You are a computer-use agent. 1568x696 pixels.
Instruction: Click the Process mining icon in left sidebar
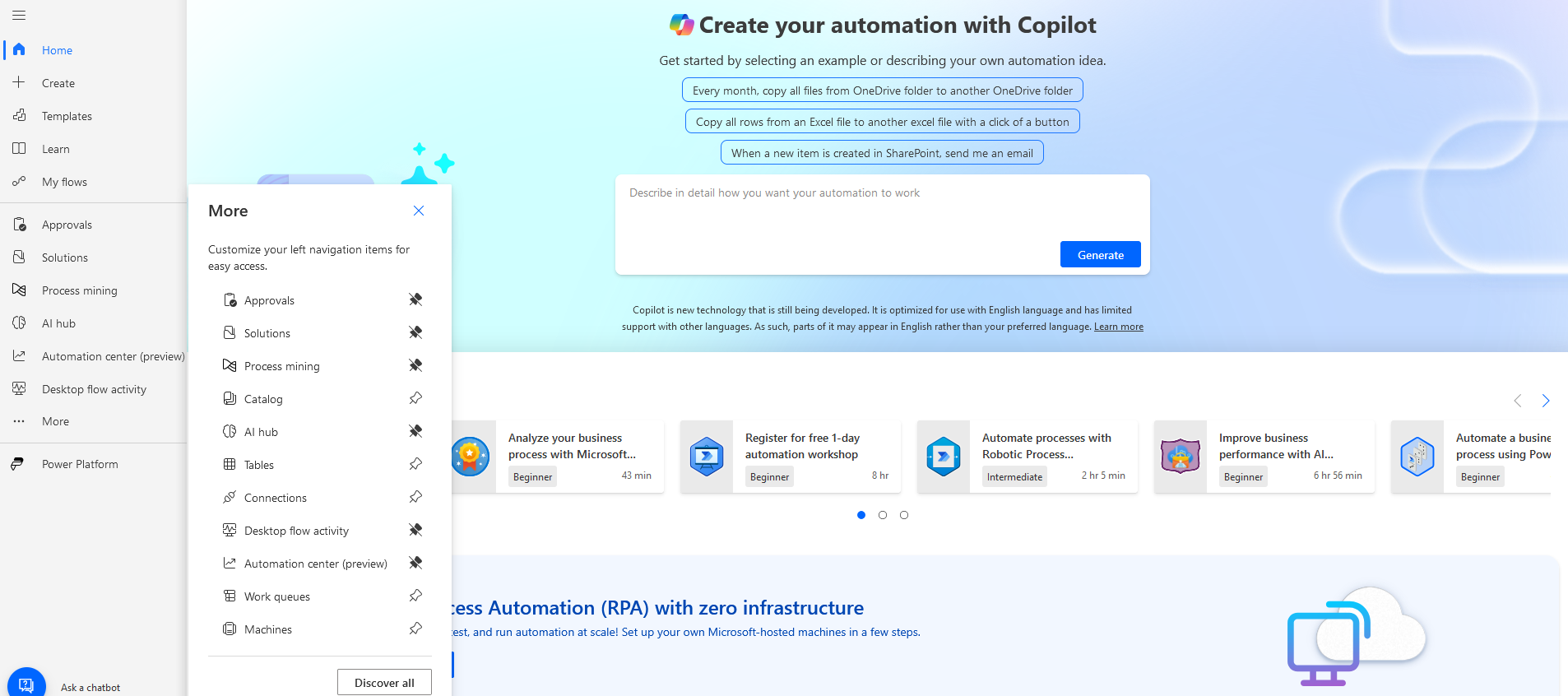(x=19, y=290)
